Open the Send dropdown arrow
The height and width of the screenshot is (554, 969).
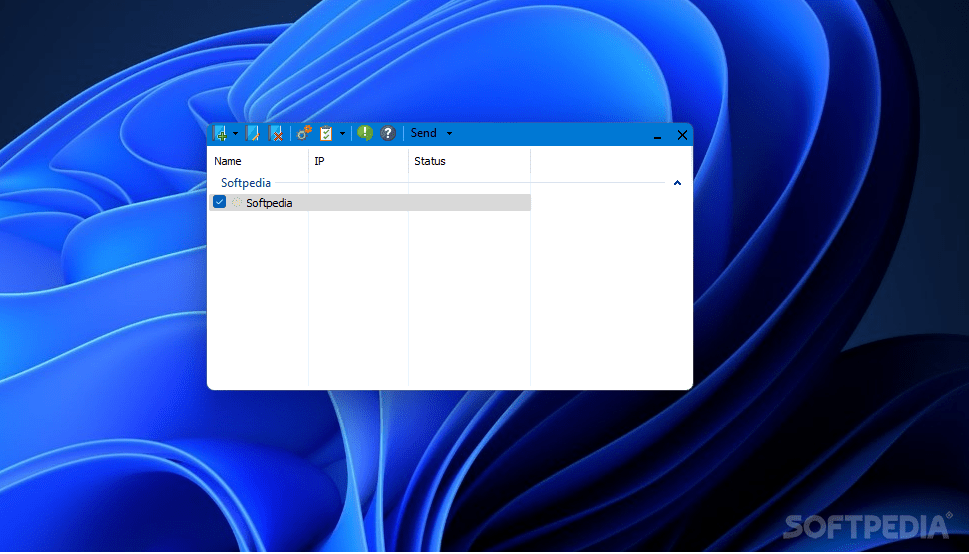click(x=449, y=134)
